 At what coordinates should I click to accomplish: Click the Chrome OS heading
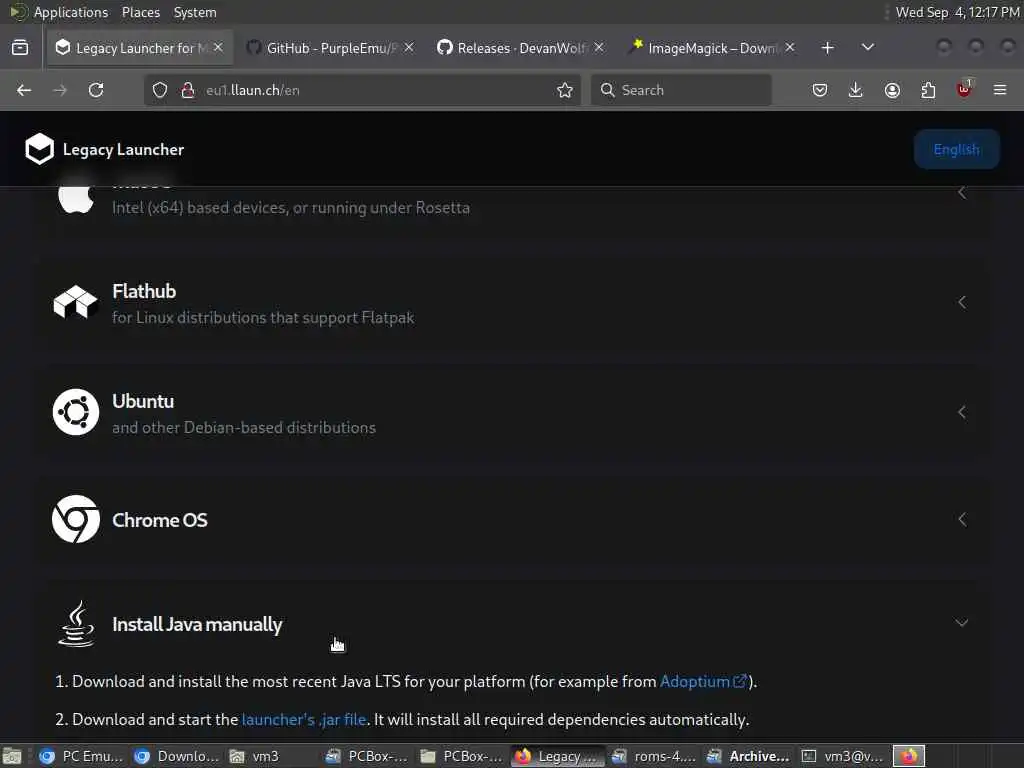(x=160, y=520)
